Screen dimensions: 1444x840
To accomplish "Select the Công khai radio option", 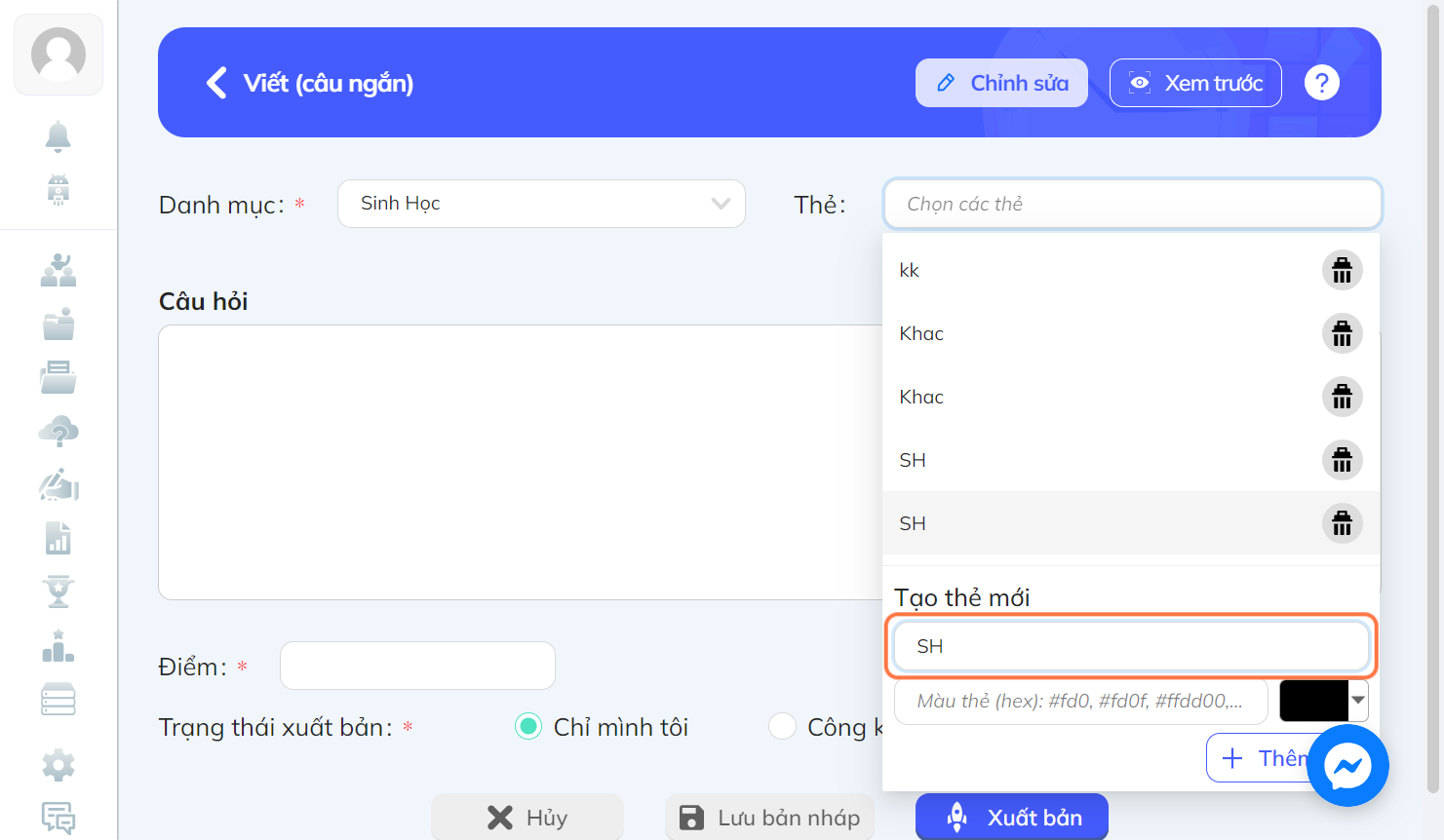I will (x=782, y=727).
